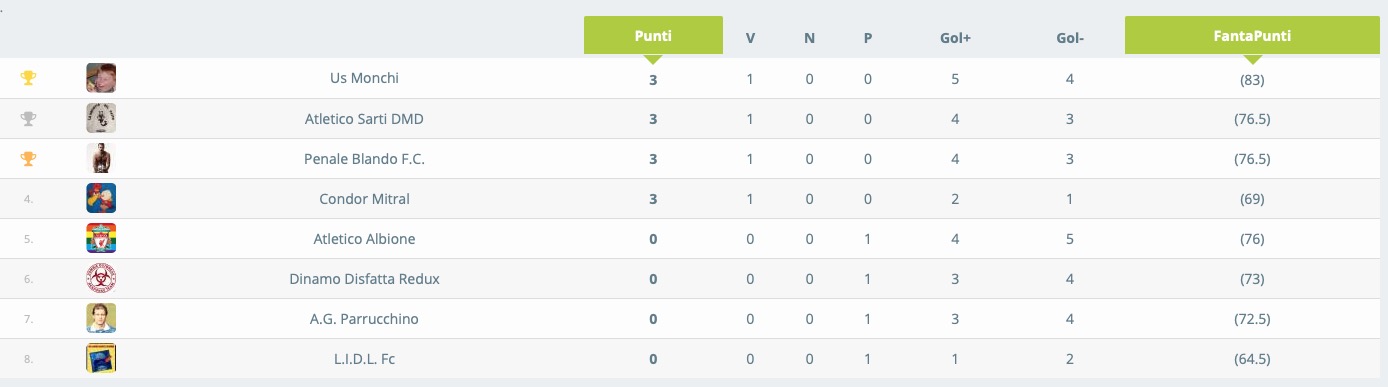Click the gold trophy icon beside Us Monchi
1388x387 pixels.
pyautogui.click(x=29, y=78)
